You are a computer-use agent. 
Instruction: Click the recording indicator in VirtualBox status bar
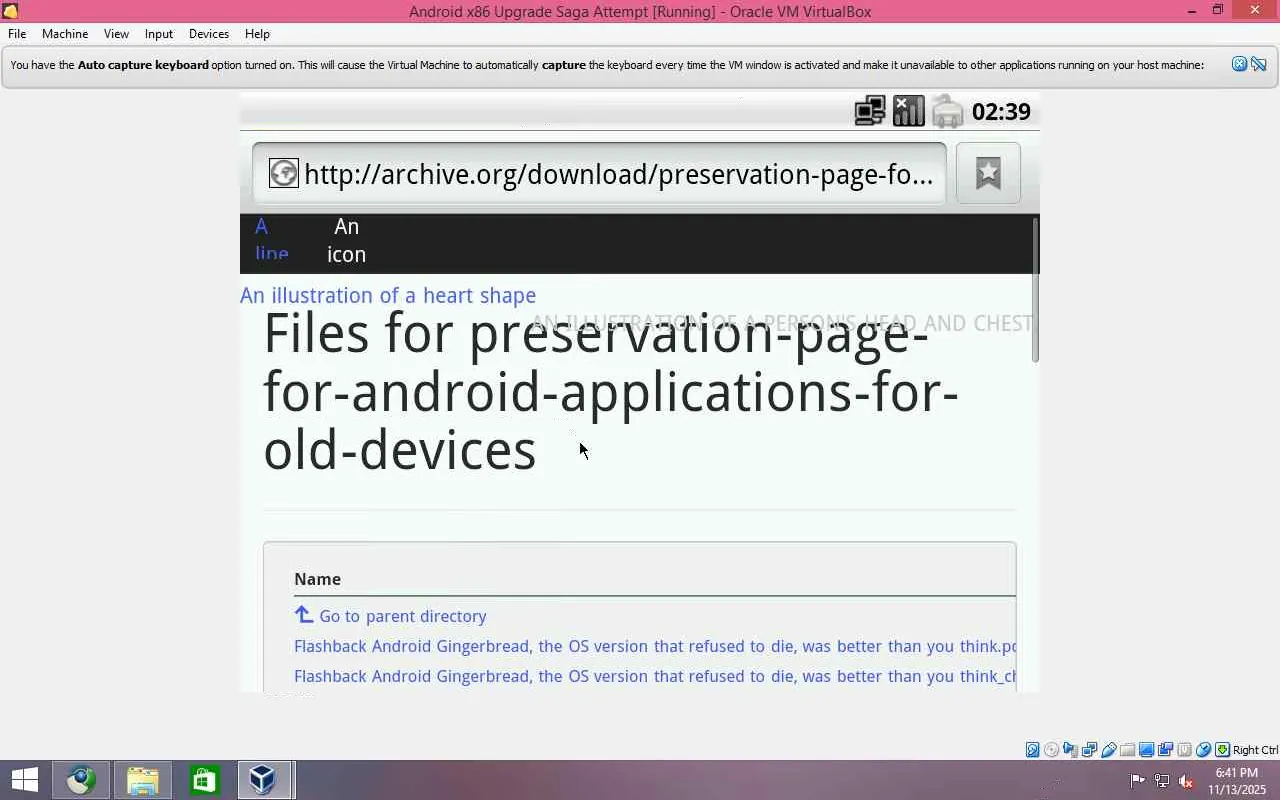point(1166,750)
